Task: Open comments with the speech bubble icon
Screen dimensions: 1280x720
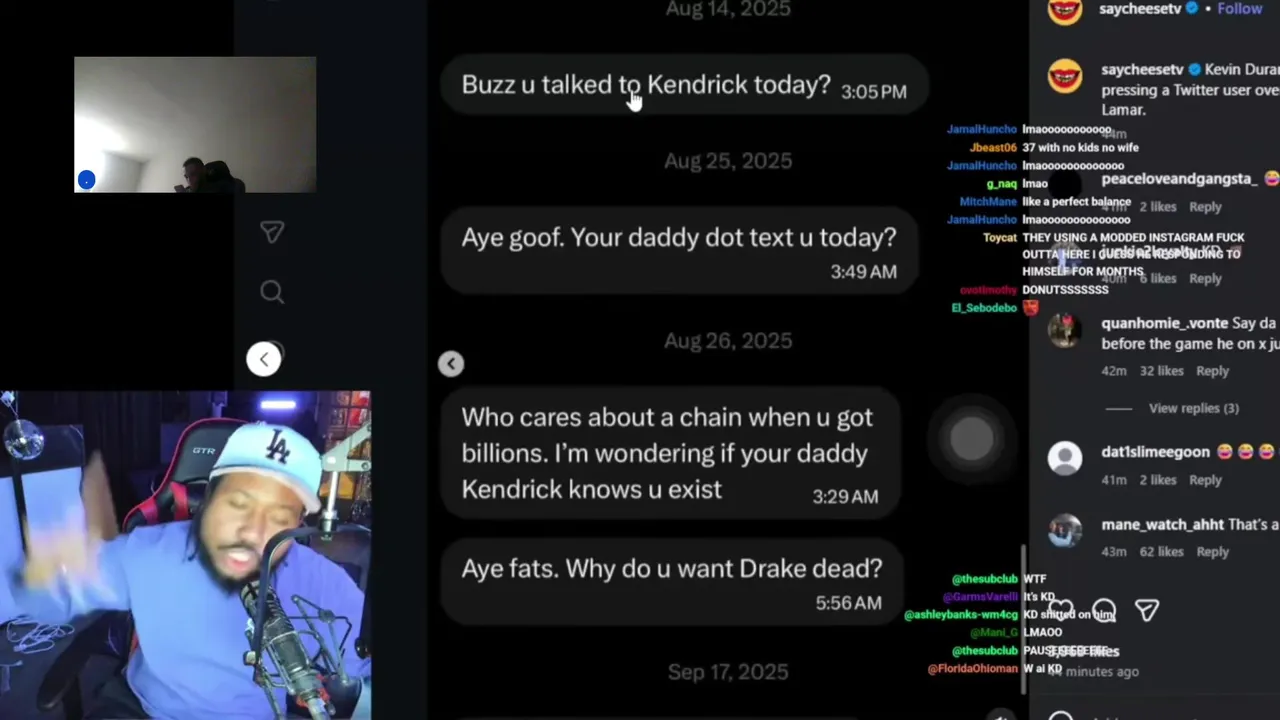Action: point(1104,610)
